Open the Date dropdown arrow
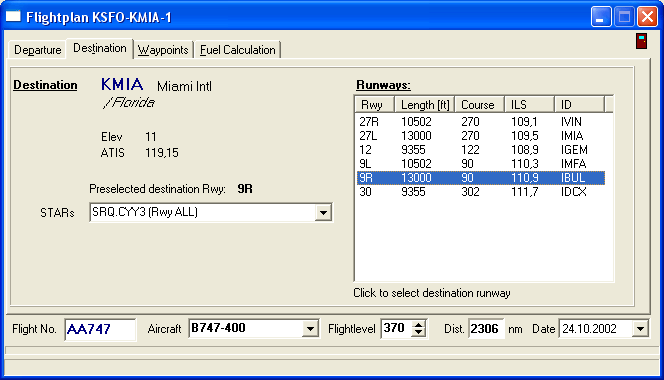 (x=640, y=329)
